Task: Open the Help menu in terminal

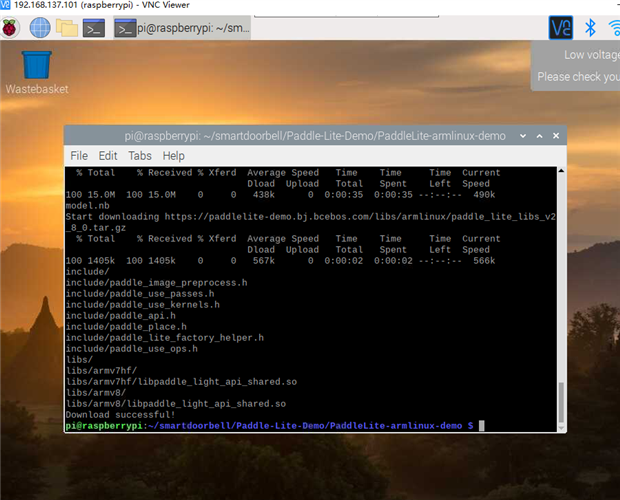Action: (x=174, y=156)
